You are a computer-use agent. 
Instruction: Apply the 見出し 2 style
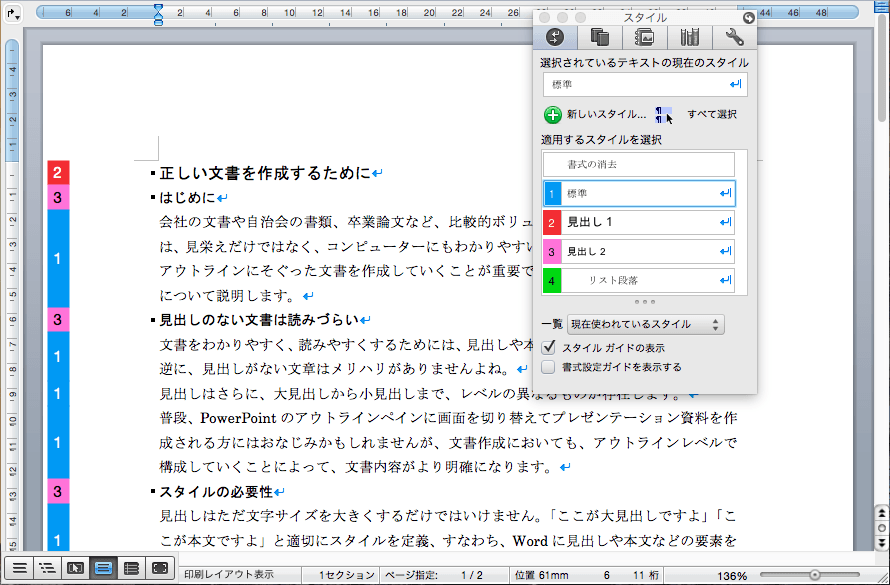639,251
